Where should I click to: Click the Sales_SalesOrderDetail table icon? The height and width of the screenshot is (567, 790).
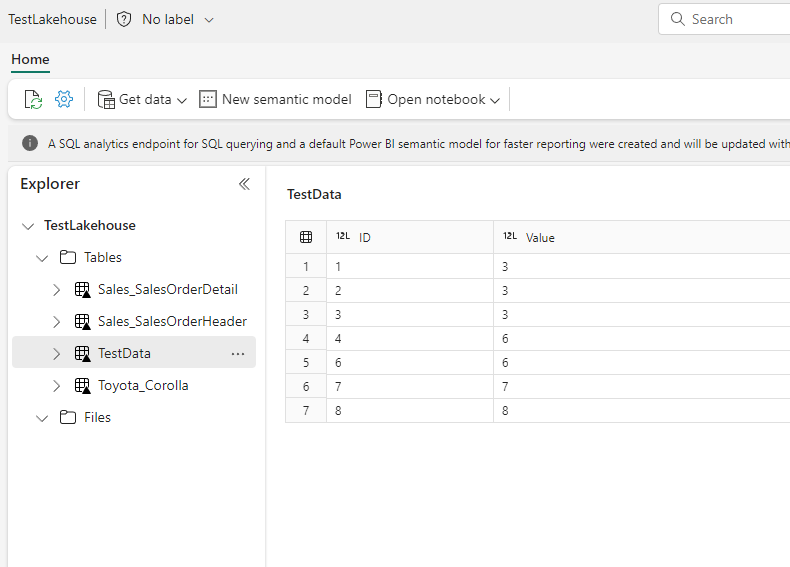(x=83, y=290)
